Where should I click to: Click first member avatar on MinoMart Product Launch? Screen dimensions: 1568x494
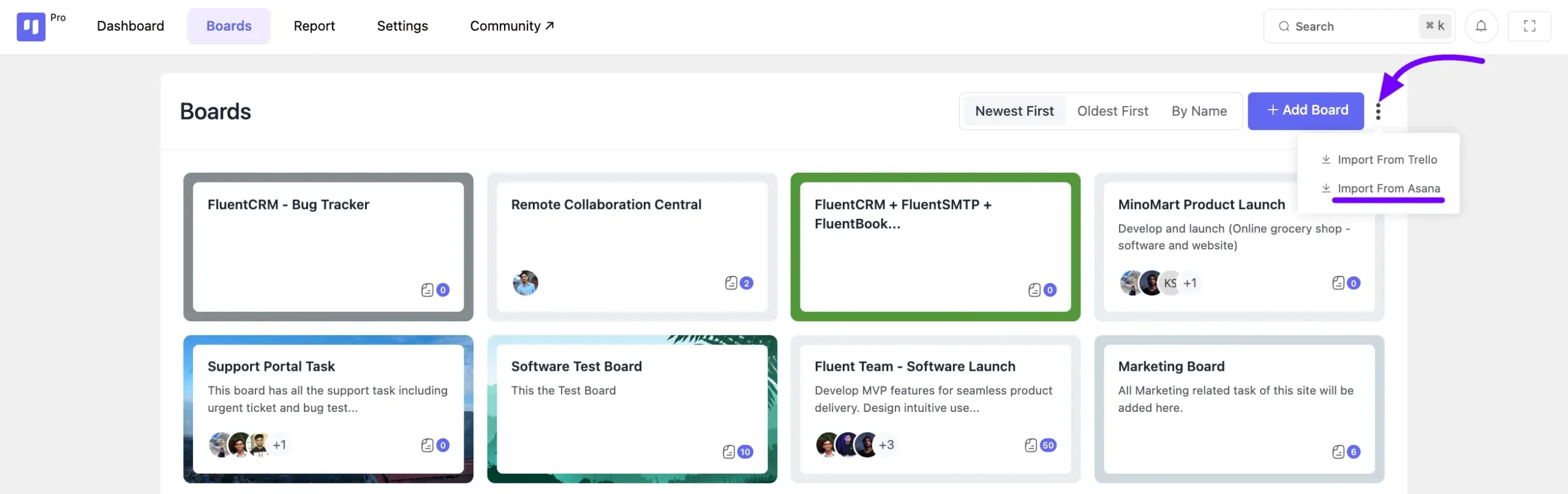click(x=1131, y=283)
